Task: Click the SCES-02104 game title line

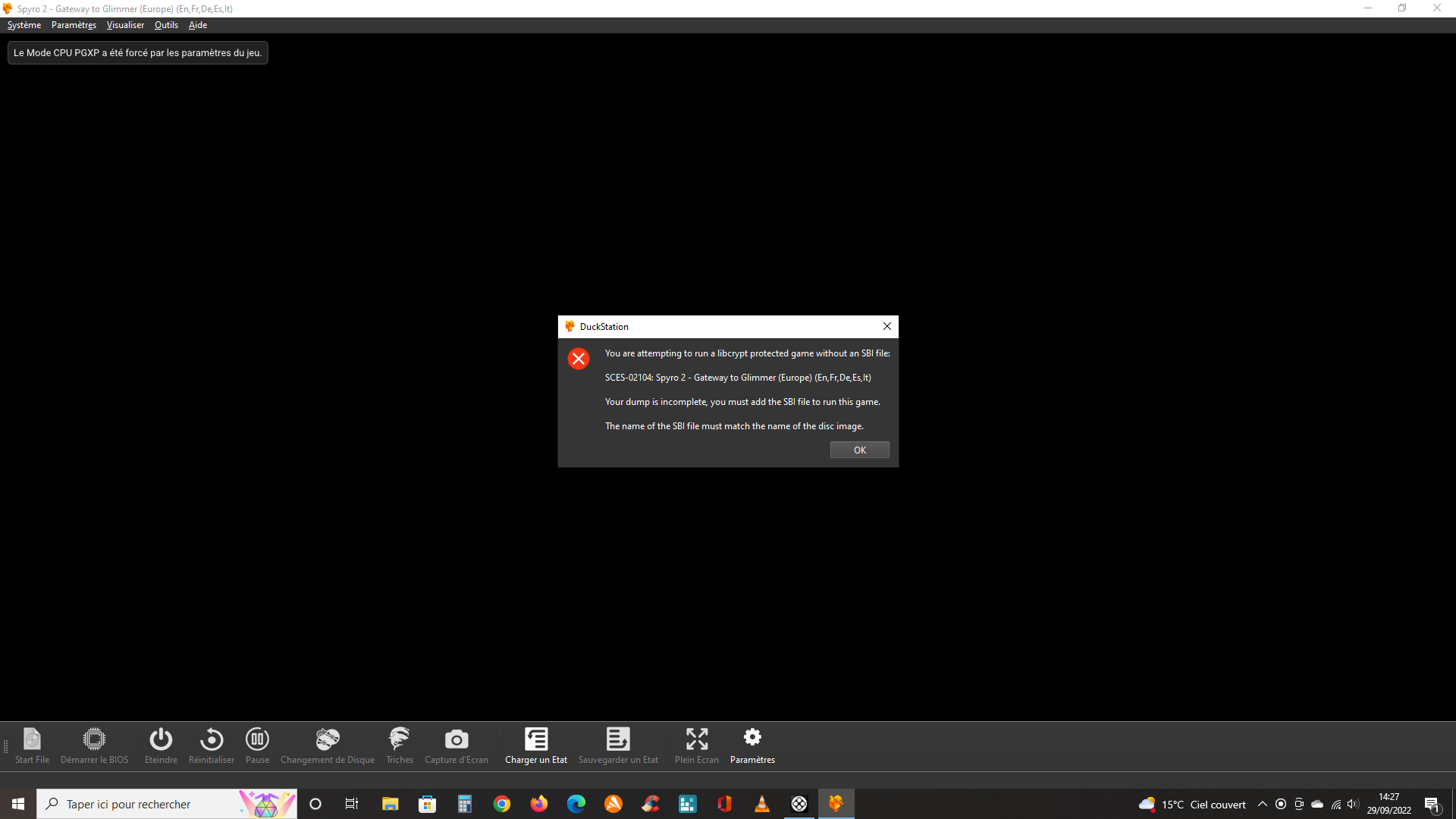Action: coord(738,378)
